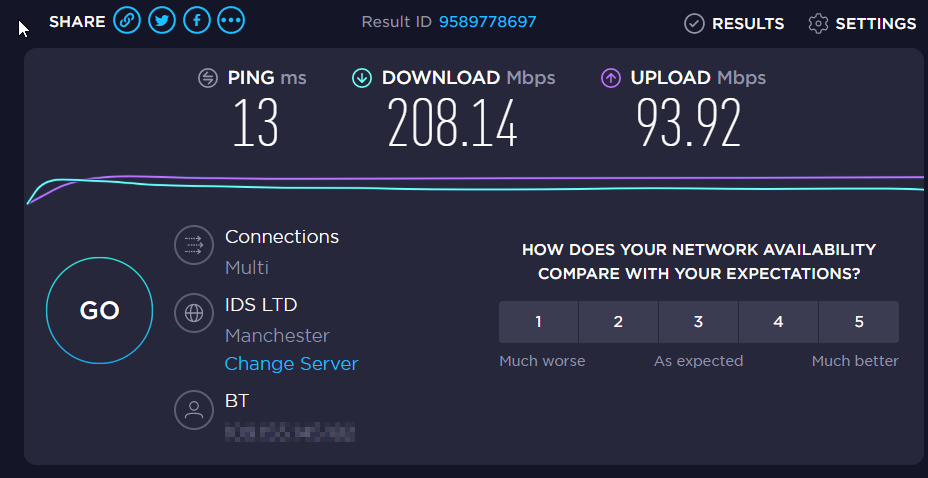Viewport: 928px width, 478px height.
Task: Click the server globe icon
Action: (x=192, y=313)
